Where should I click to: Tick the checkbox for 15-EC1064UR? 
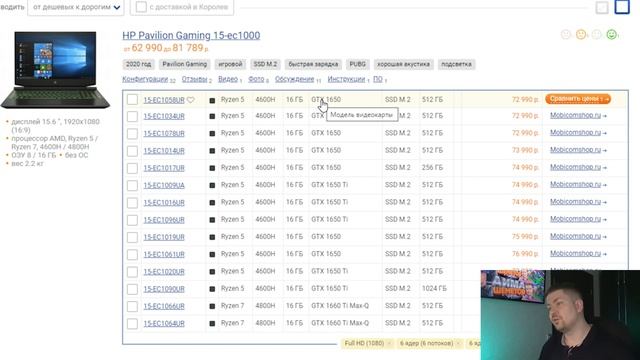(132, 324)
